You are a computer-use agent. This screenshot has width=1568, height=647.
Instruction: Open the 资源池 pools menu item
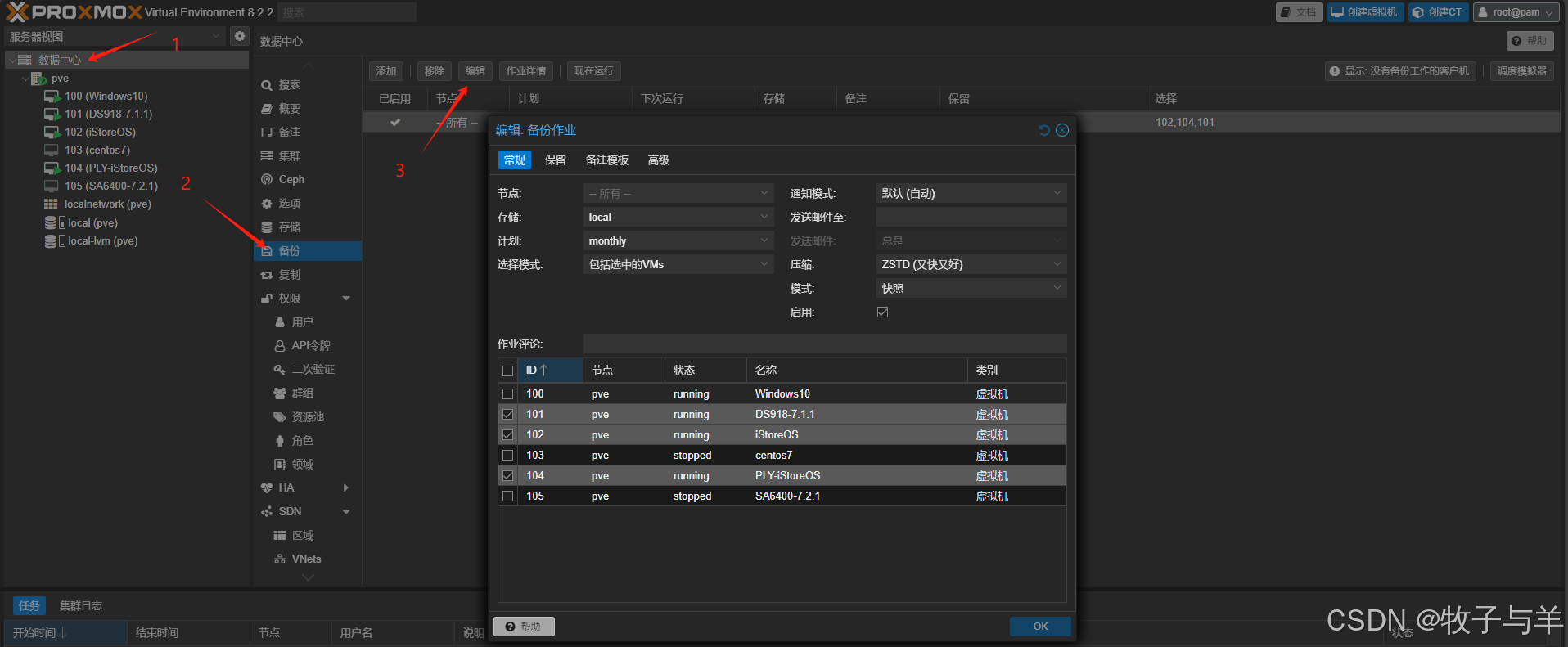pos(307,417)
